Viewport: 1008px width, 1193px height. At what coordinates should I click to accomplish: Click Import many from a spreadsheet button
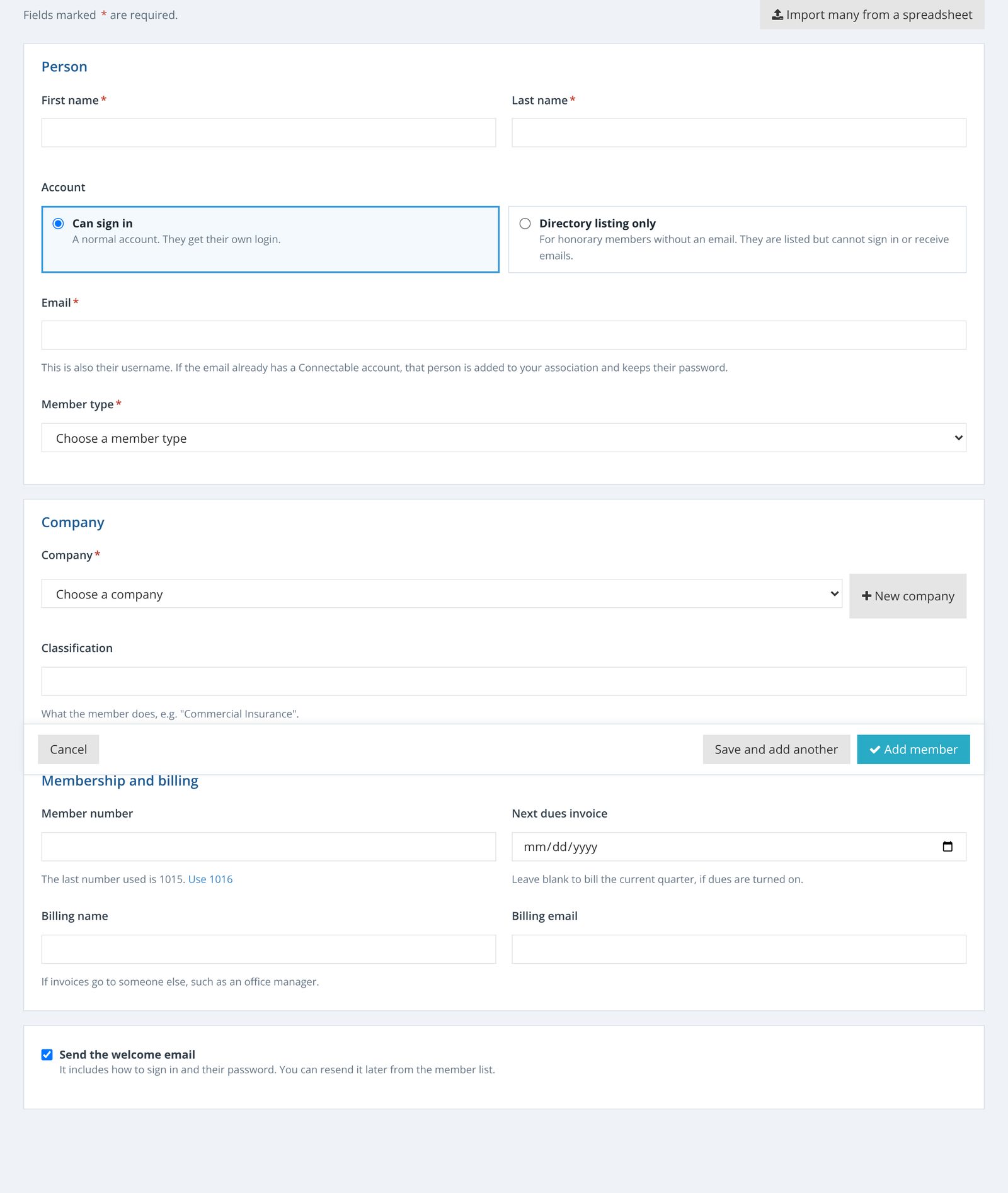pyautogui.click(x=872, y=14)
